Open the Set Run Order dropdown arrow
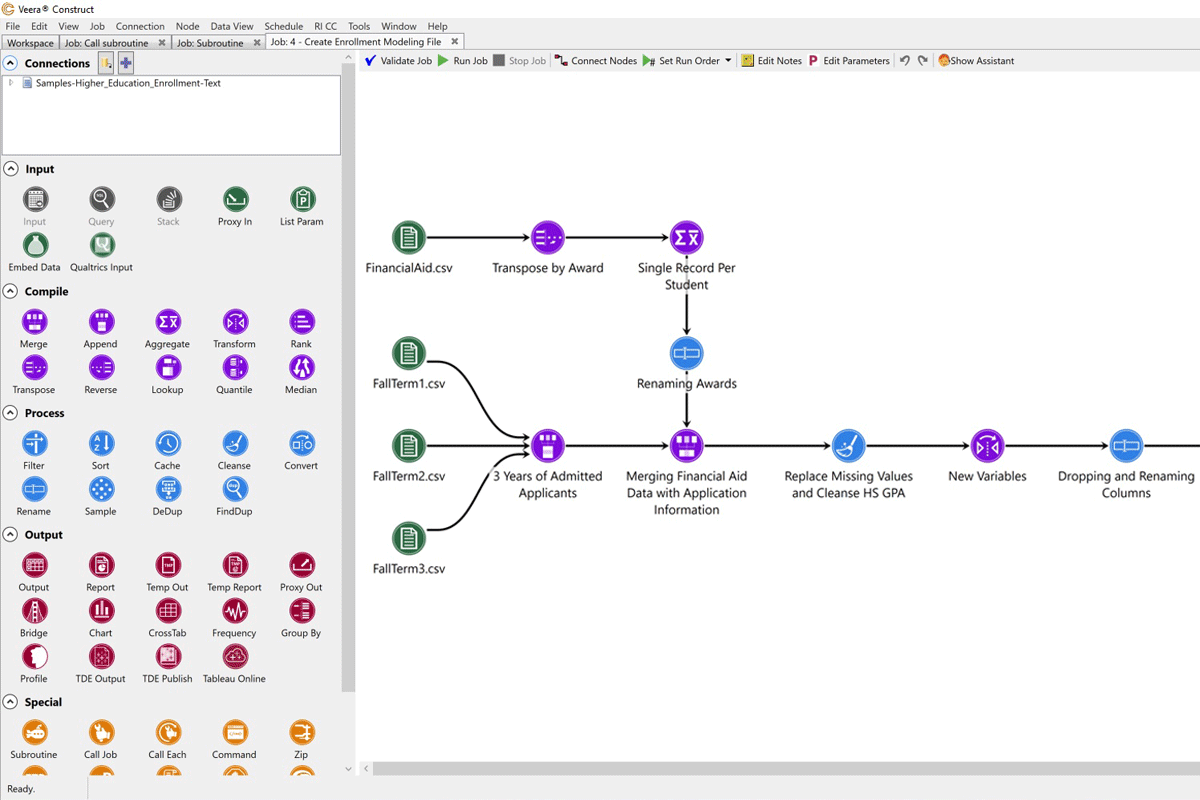This screenshot has width=1200, height=800. tap(728, 61)
